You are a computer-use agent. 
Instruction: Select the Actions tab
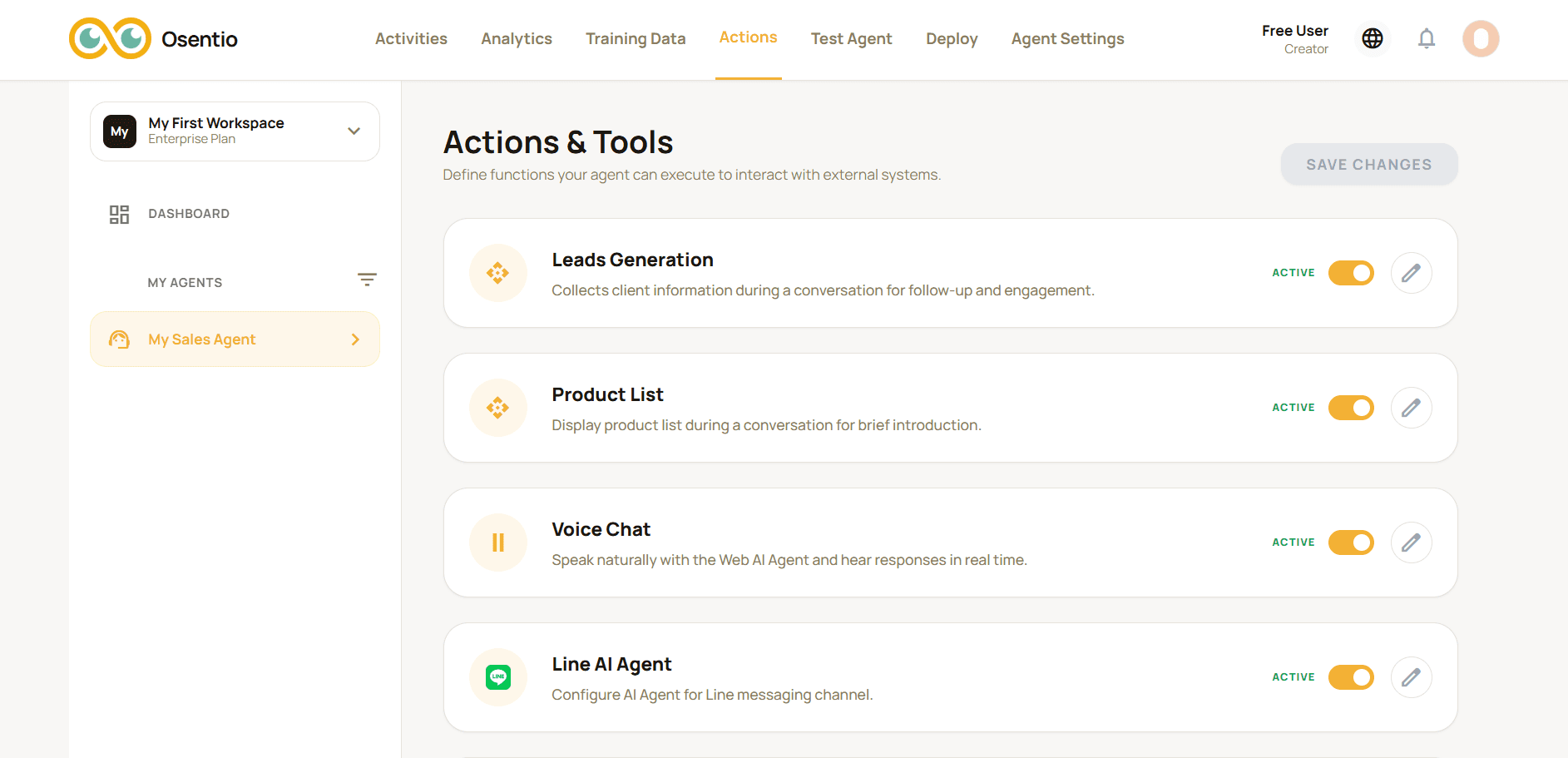tap(749, 37)
